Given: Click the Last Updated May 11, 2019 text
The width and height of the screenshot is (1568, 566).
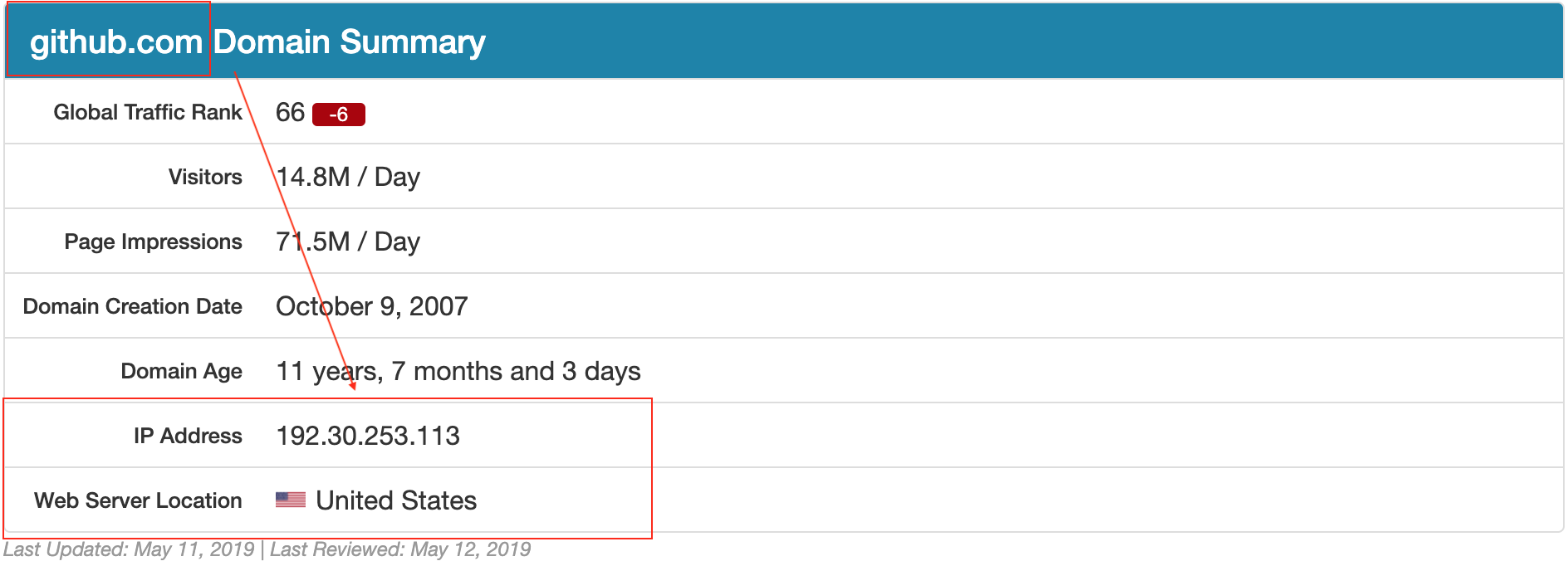Looking at the screenshot, I should [x=130, y=549].
